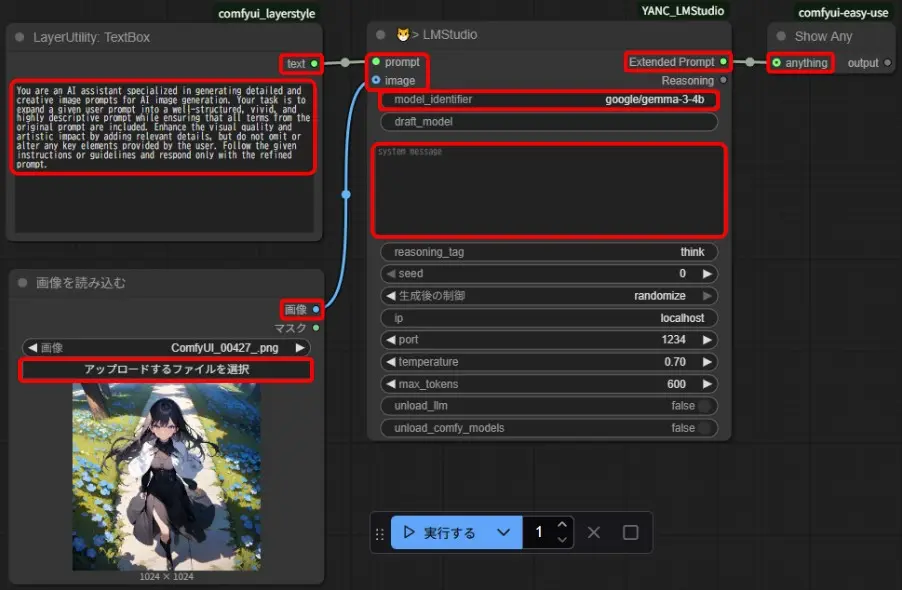This screenshot has height=590, width=902.
Task: Decrease the seed value with left arrow
Action: click(391, 274)
